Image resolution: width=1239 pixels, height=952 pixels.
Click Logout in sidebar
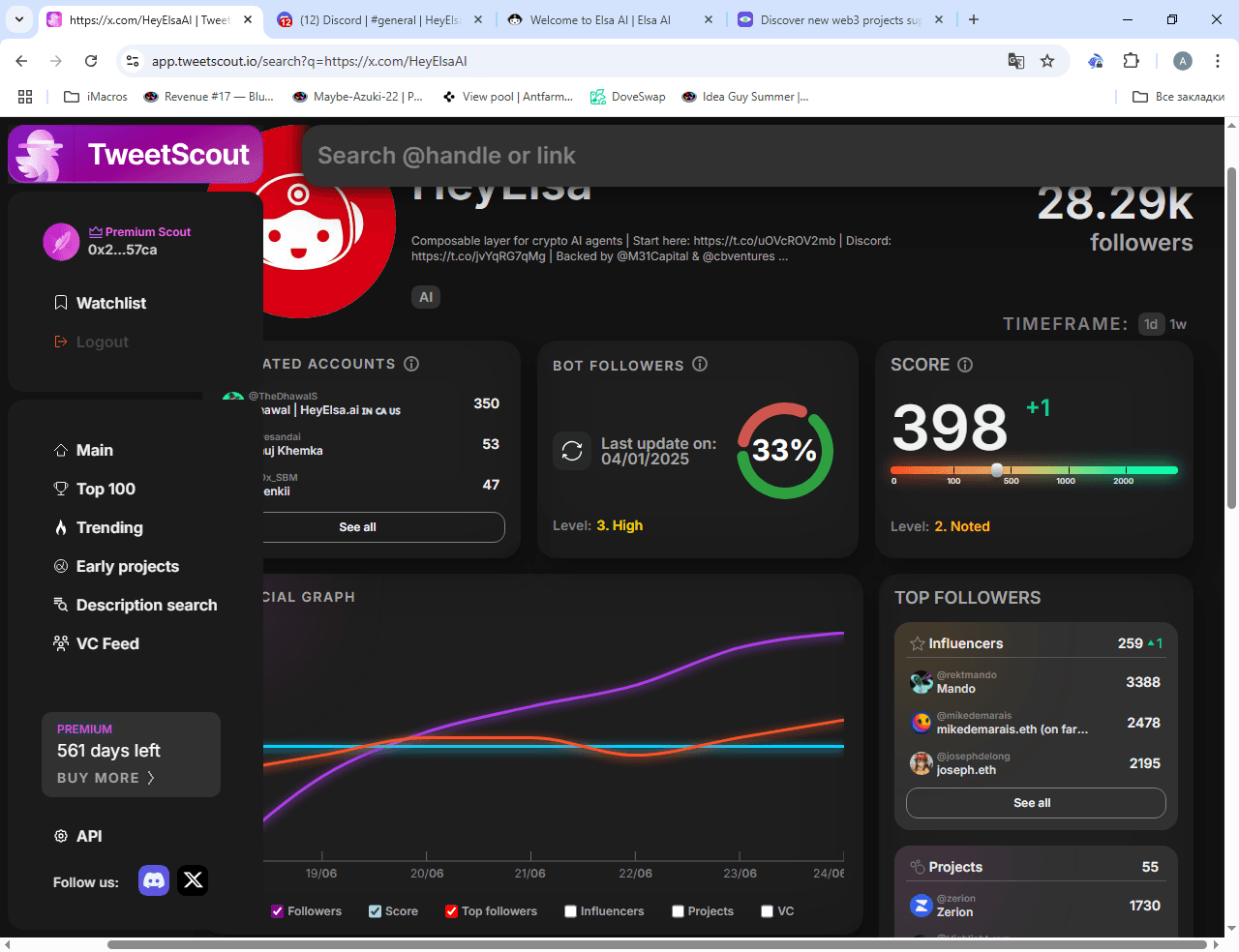[91, 342]
